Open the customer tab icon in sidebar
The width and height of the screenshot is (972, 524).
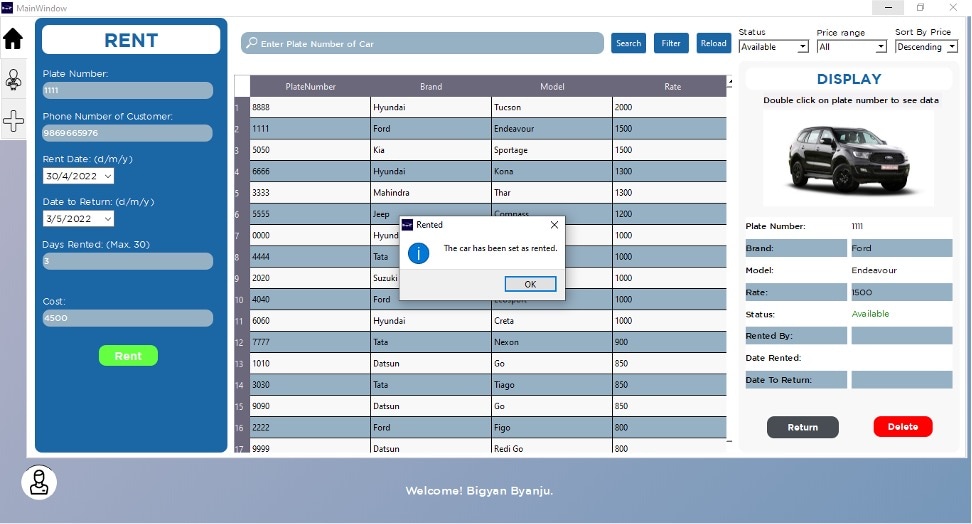click(x=13, y=79)
